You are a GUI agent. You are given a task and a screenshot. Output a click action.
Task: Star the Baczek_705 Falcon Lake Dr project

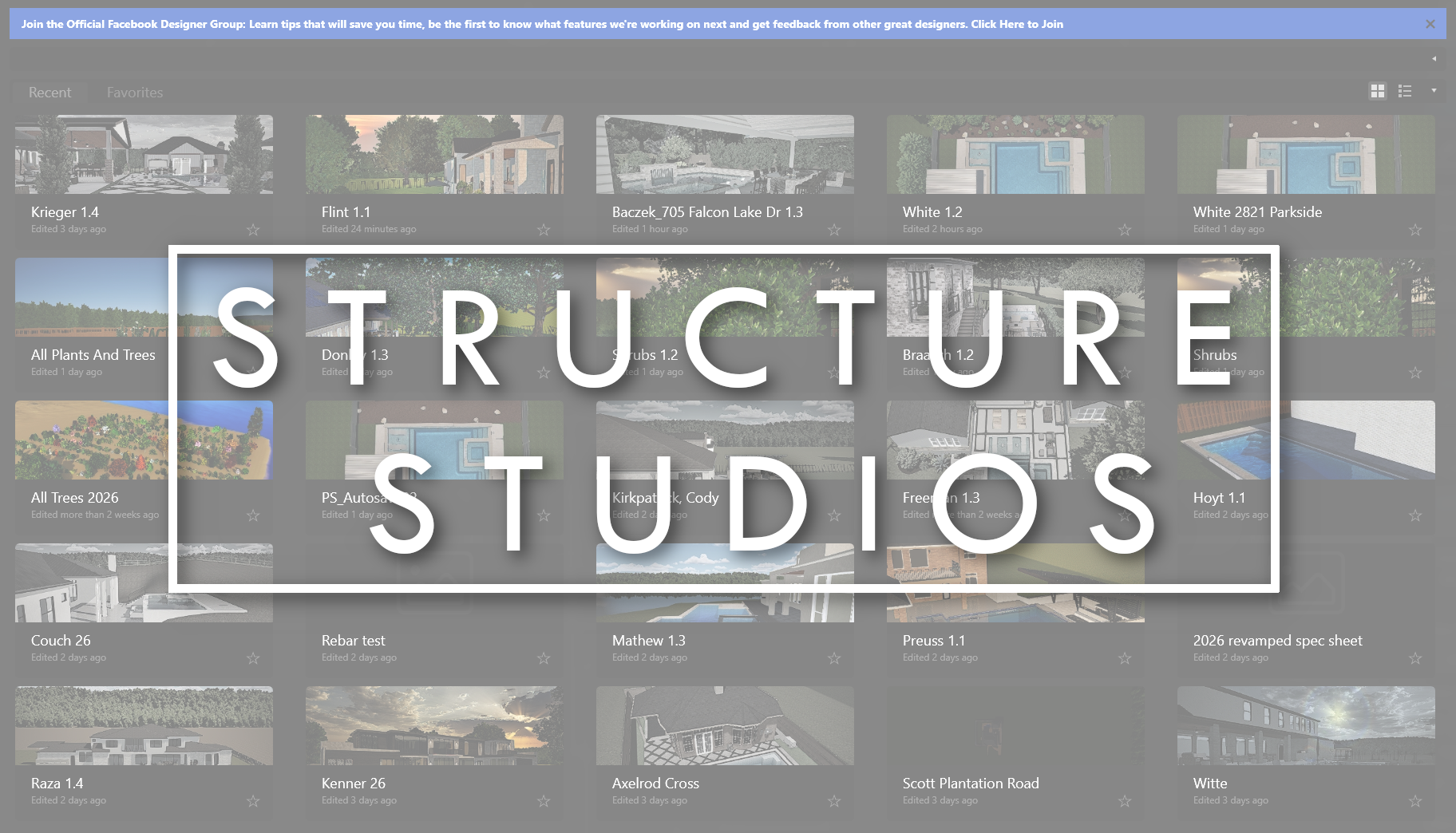834,230
